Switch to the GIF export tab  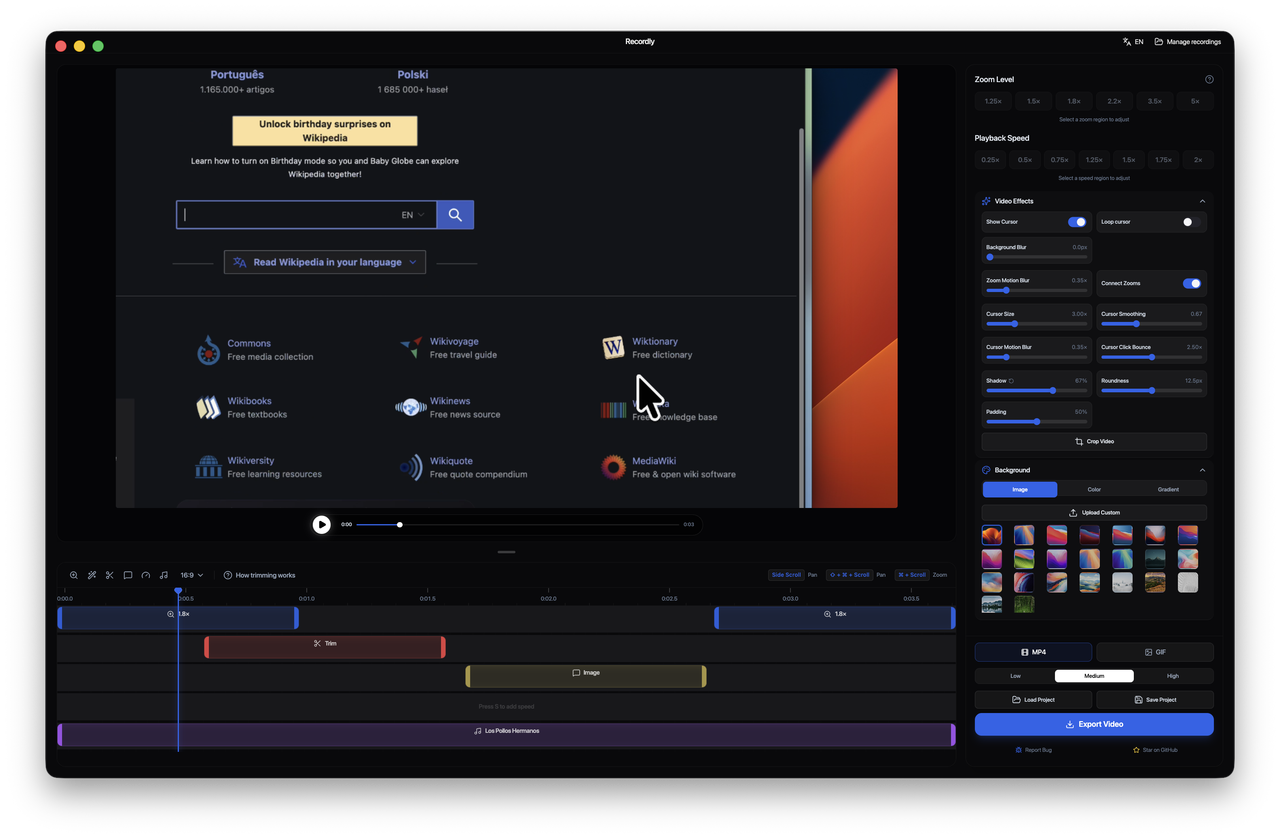click(1156, 651)
